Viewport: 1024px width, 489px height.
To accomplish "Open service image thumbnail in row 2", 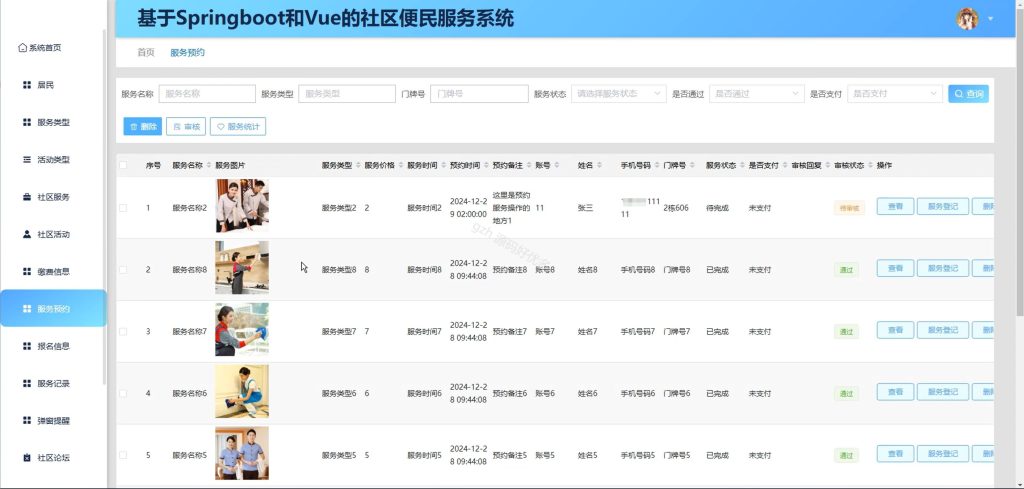I will tap(242, 268).
